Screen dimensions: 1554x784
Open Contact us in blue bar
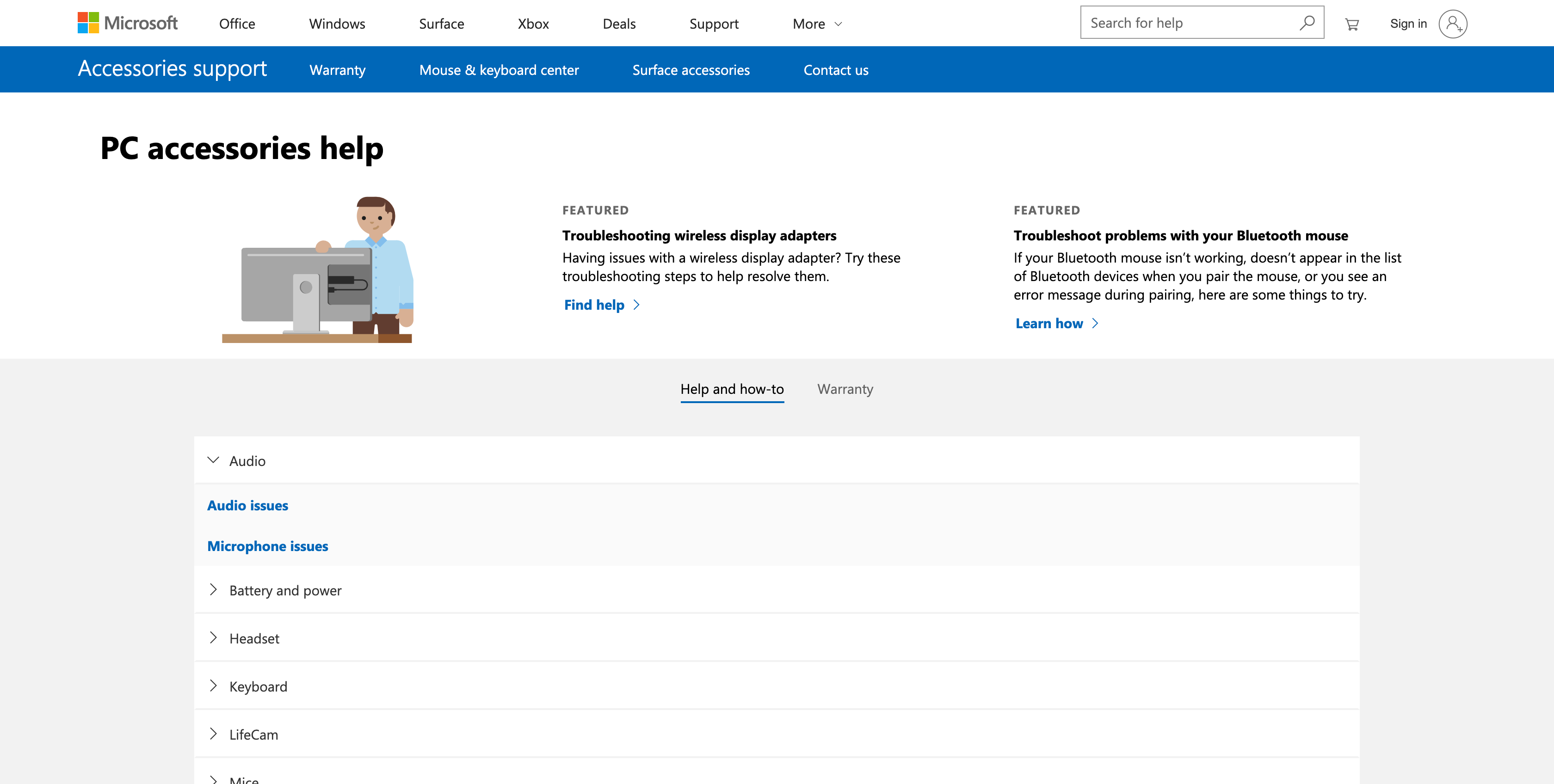coord(836,70)
